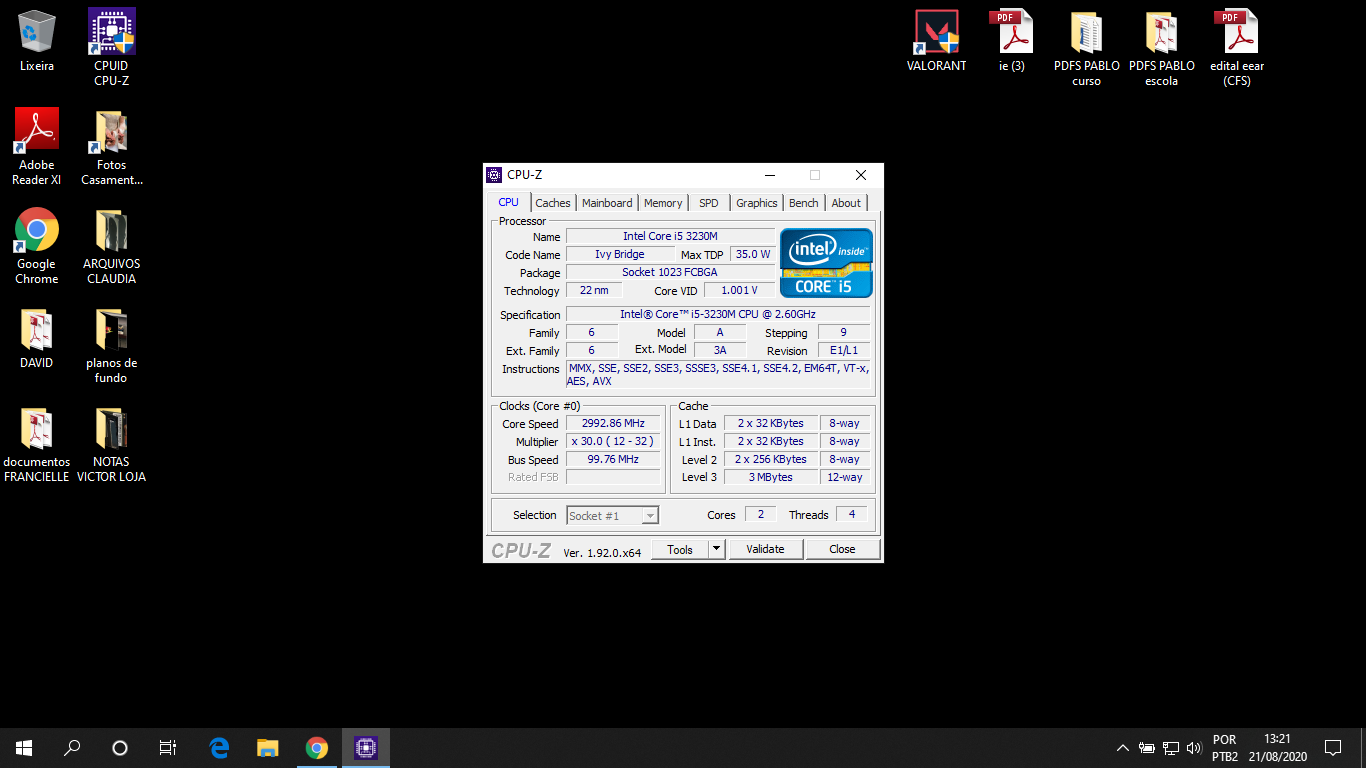Select the CPUID CPU-Z desktop shortcut
The image size is (1366, 768).
pyautogui.click(x=111, y=47)
